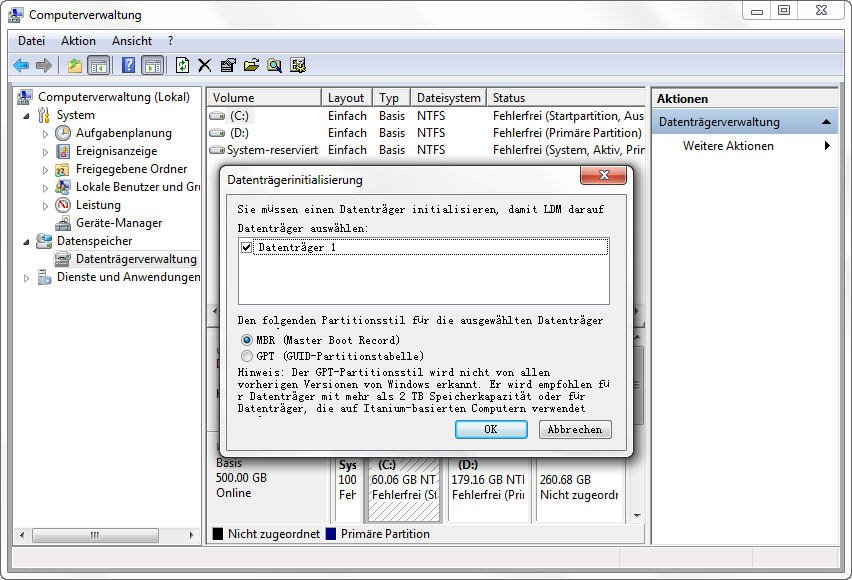Click the System-reserviert volume drive icon
The image size is (852, 580).
[x=217, y=149]
